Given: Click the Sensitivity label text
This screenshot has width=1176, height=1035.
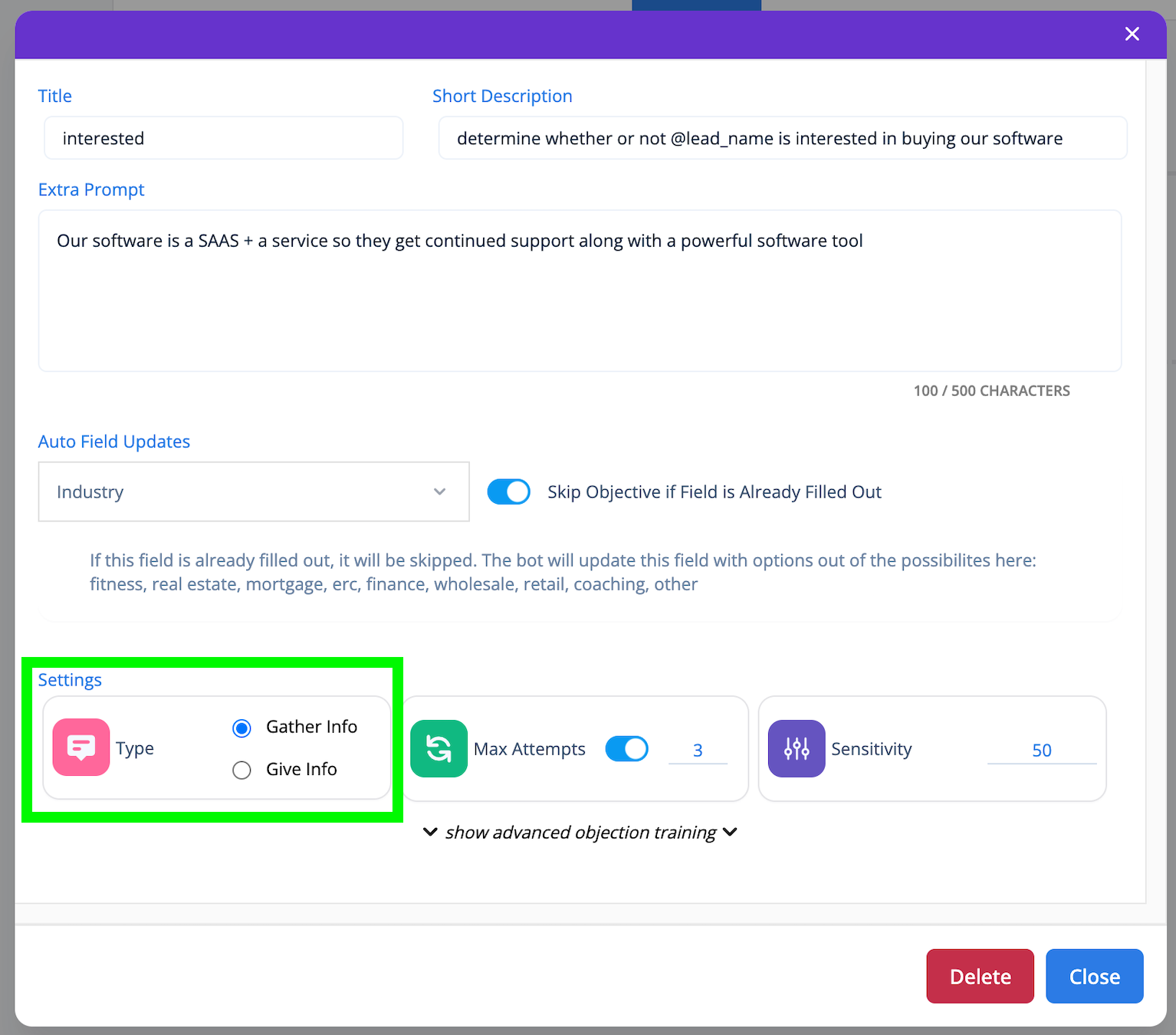Looking at the screenshot, I should click(x=872, y=749).
